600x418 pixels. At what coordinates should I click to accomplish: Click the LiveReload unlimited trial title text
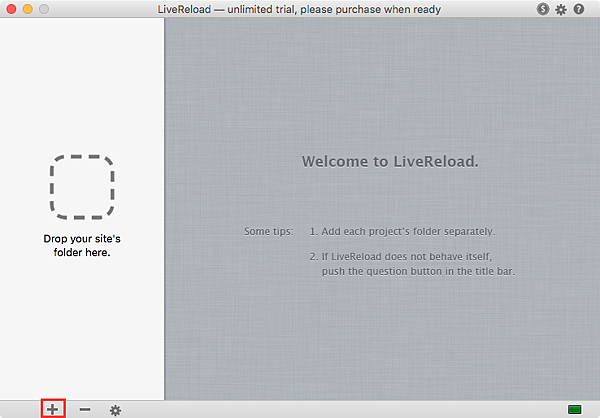click(x=299, y=9)
